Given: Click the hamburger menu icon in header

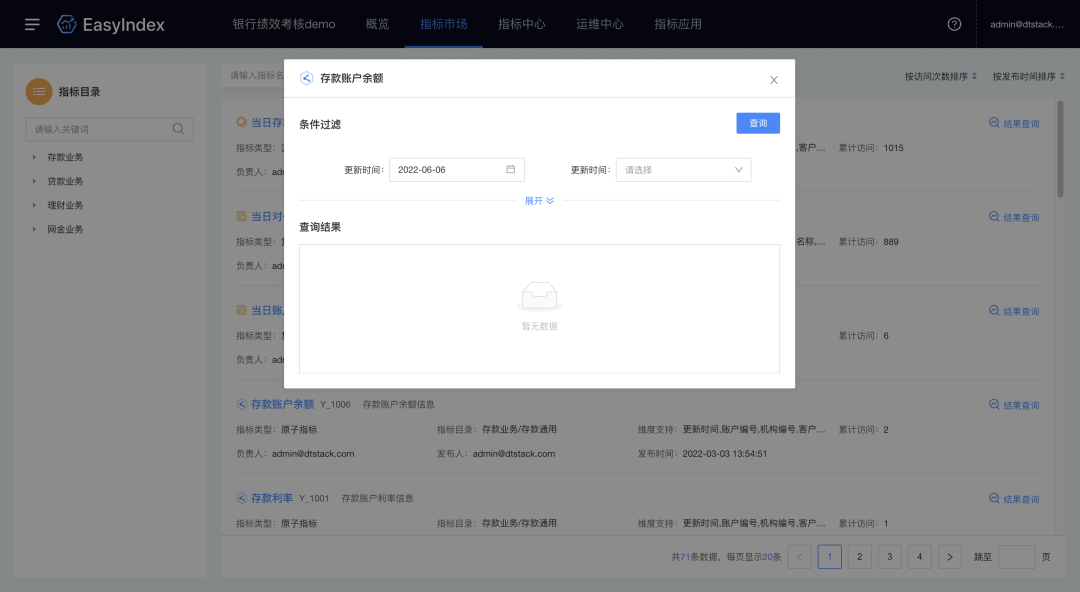Looking at the screenshot, I should tap(32, 24).
